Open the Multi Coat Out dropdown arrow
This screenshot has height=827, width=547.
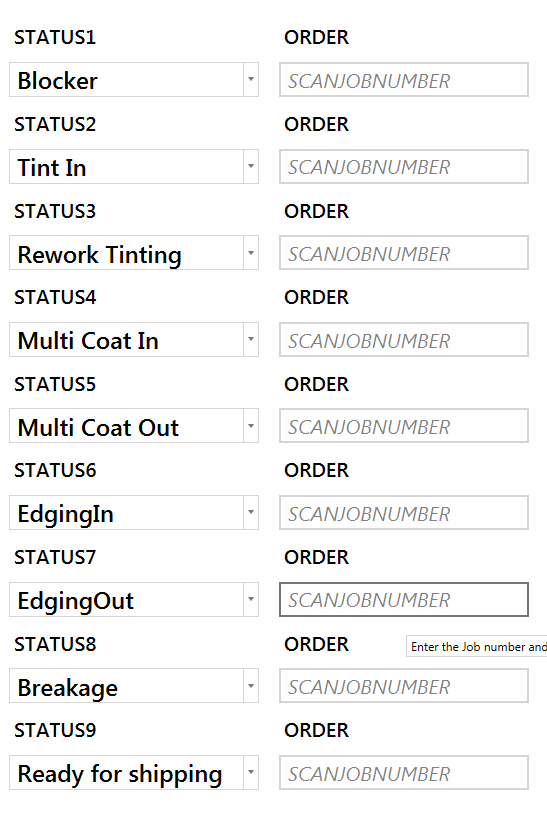[x=251, y=426]
